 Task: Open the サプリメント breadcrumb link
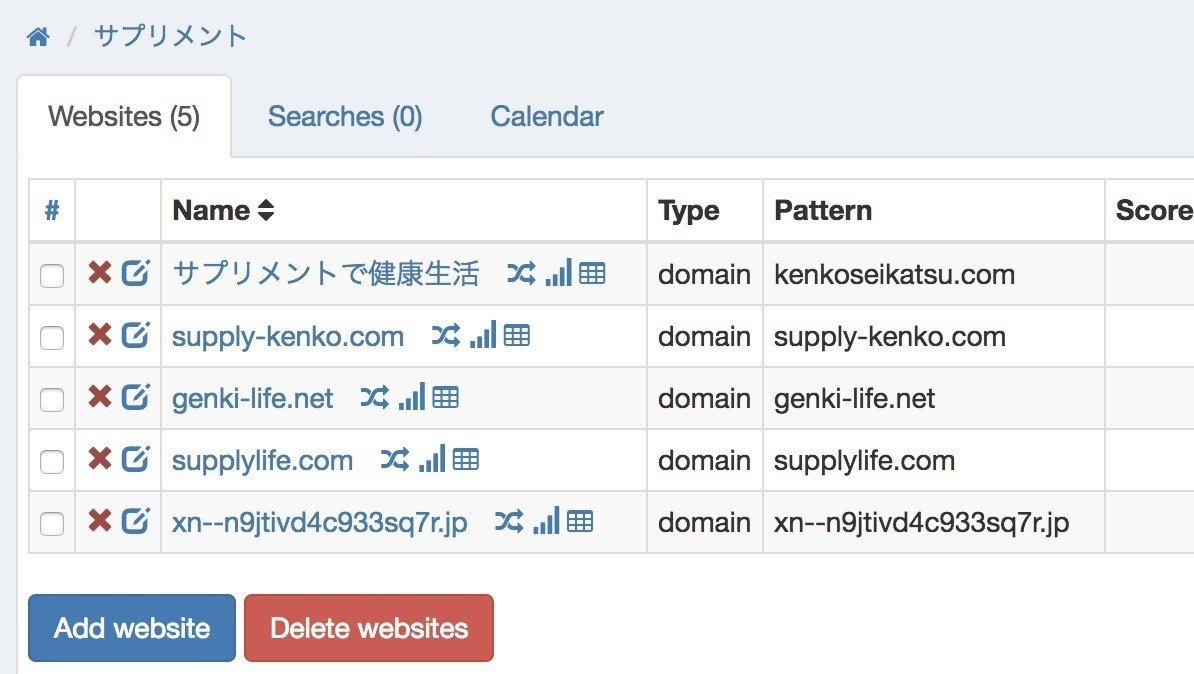pos(170,37)
